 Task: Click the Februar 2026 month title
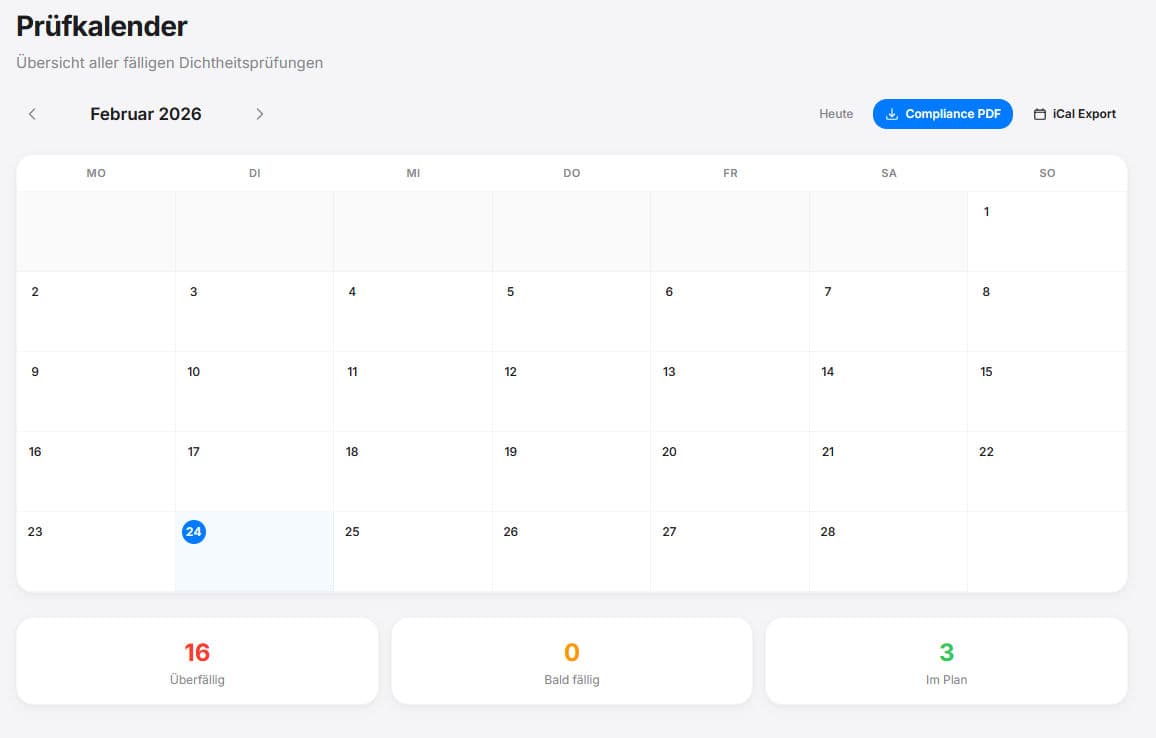tap(146, 114)
